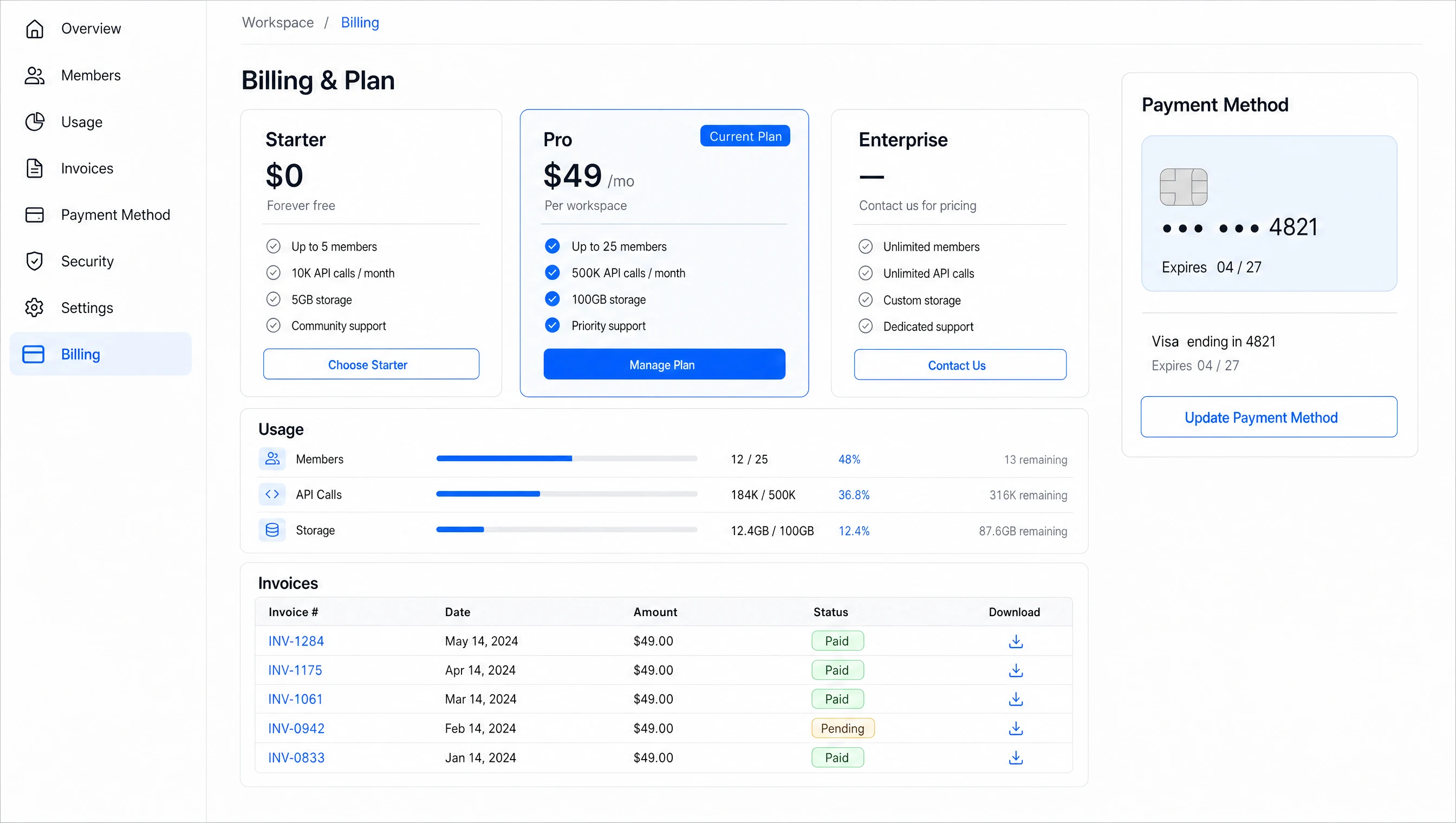Click the card chip icon on payment card
Image resolution: width=1456 pixels, height=823 pixels.
(x=1183, y=187)
